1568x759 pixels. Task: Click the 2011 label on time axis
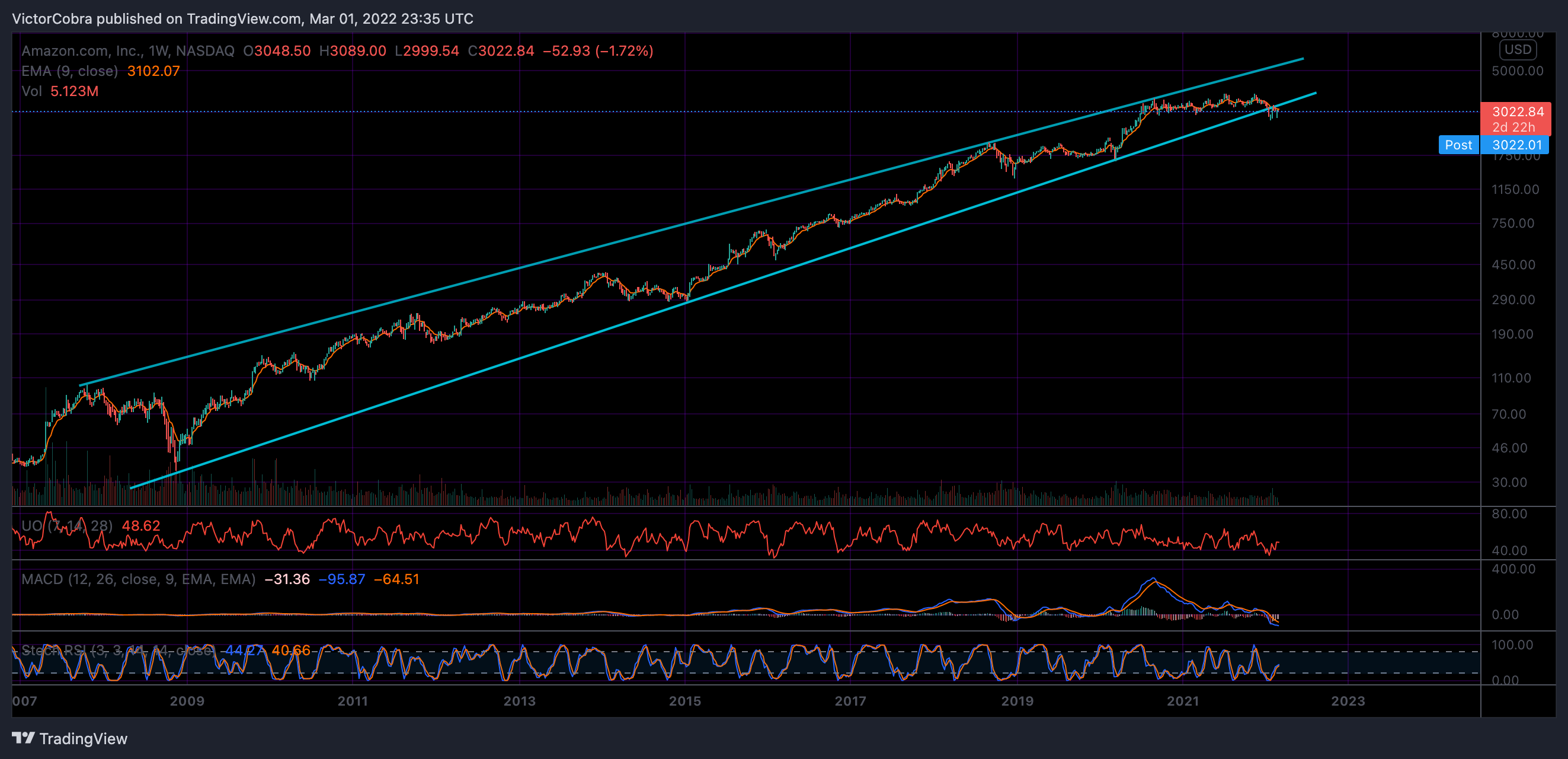click(353, 700)
